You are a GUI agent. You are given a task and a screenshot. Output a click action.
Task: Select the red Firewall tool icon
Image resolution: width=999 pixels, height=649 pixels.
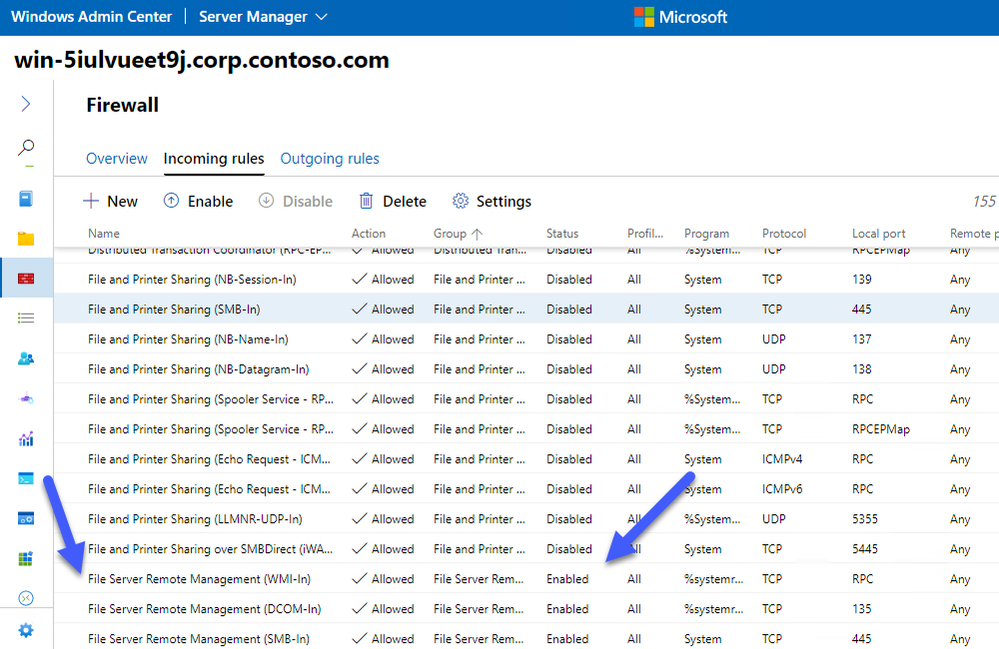point(25,278)
